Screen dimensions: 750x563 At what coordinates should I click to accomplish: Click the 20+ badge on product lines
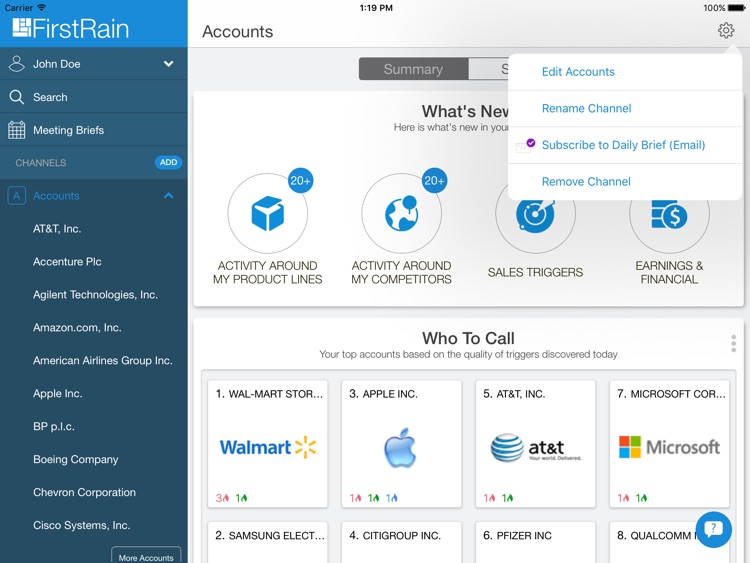point(300,181)
